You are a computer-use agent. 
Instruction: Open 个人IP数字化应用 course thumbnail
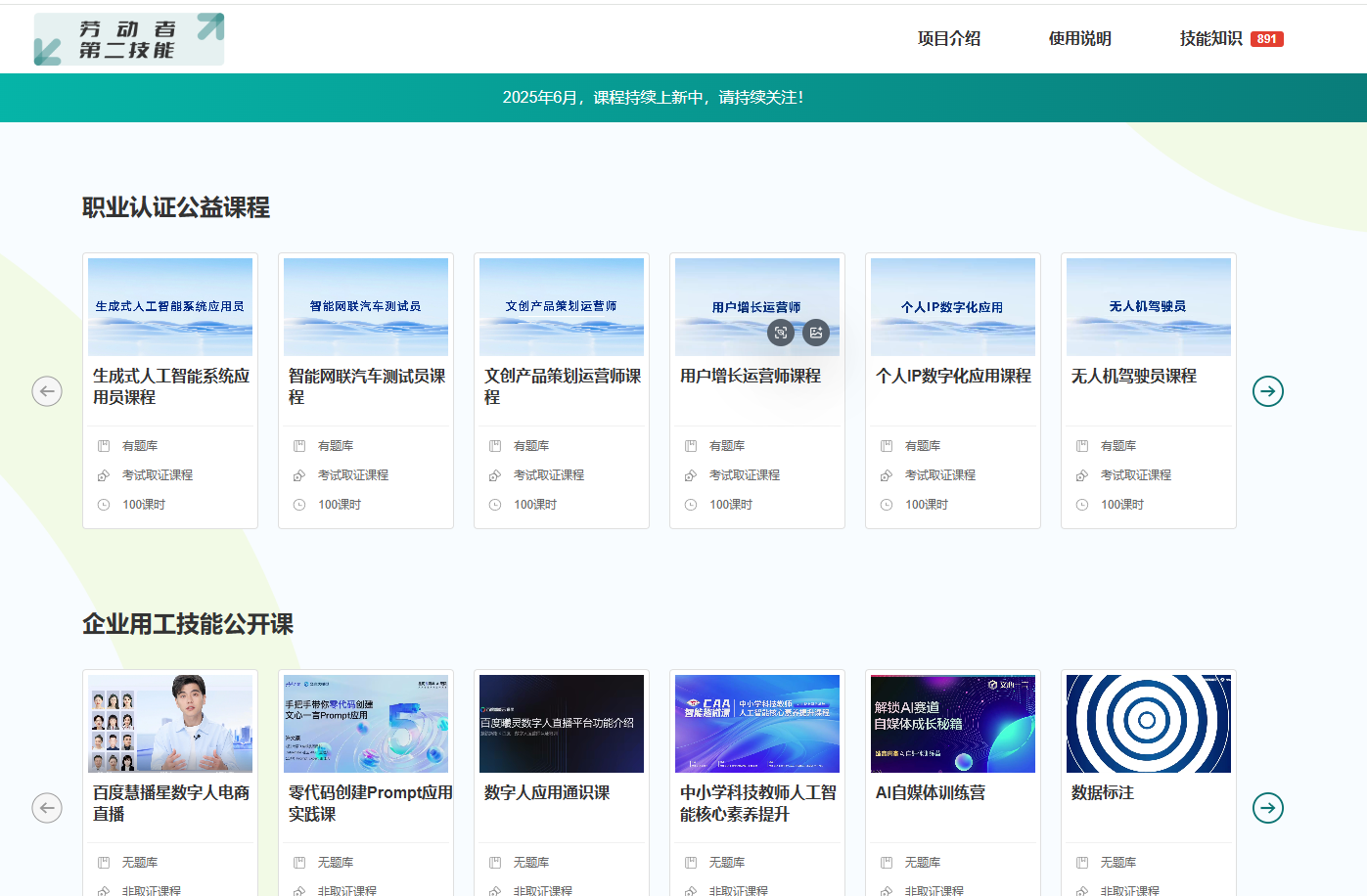[x=953, y=306]
